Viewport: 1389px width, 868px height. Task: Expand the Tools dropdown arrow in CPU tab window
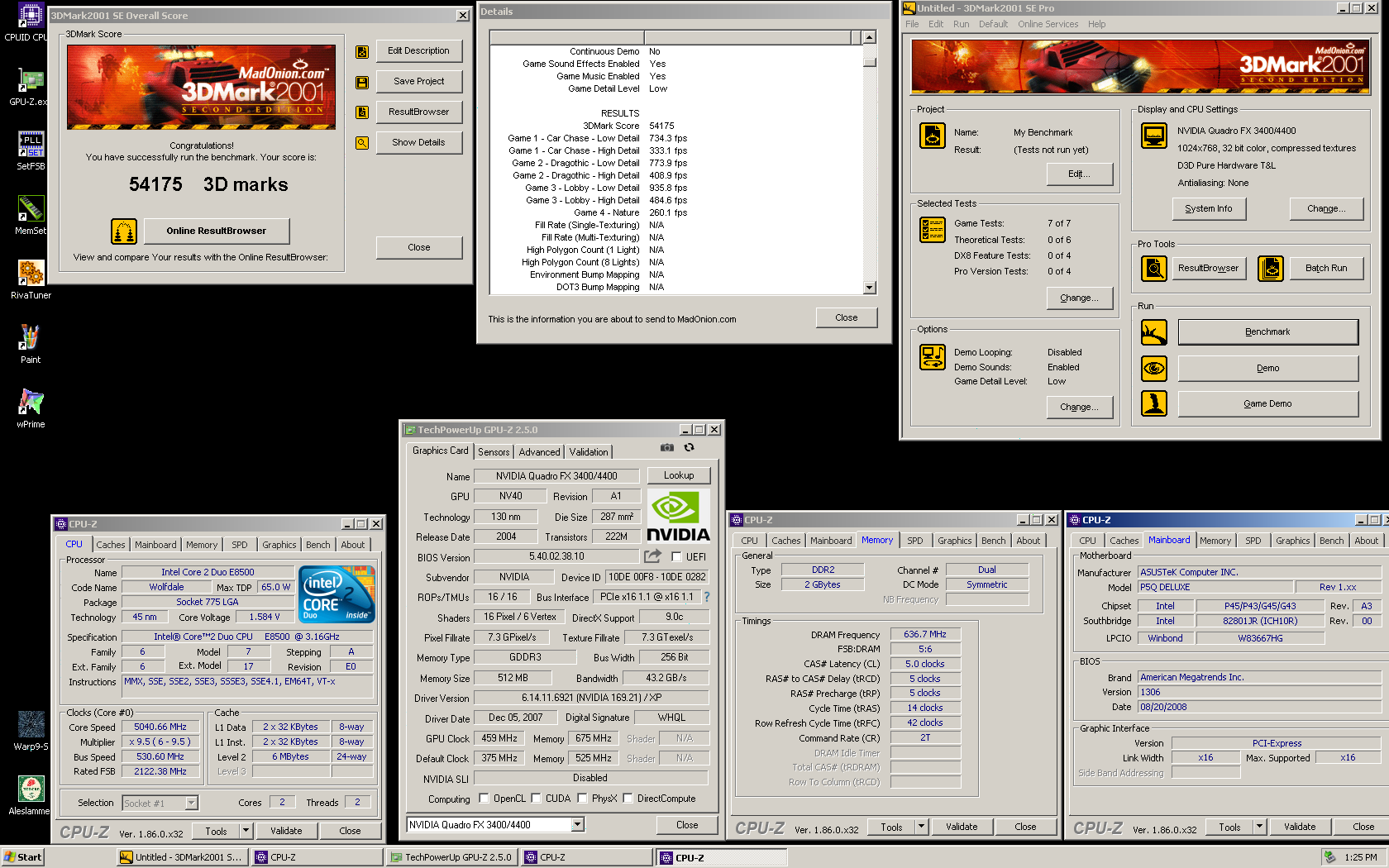[246, 832]
